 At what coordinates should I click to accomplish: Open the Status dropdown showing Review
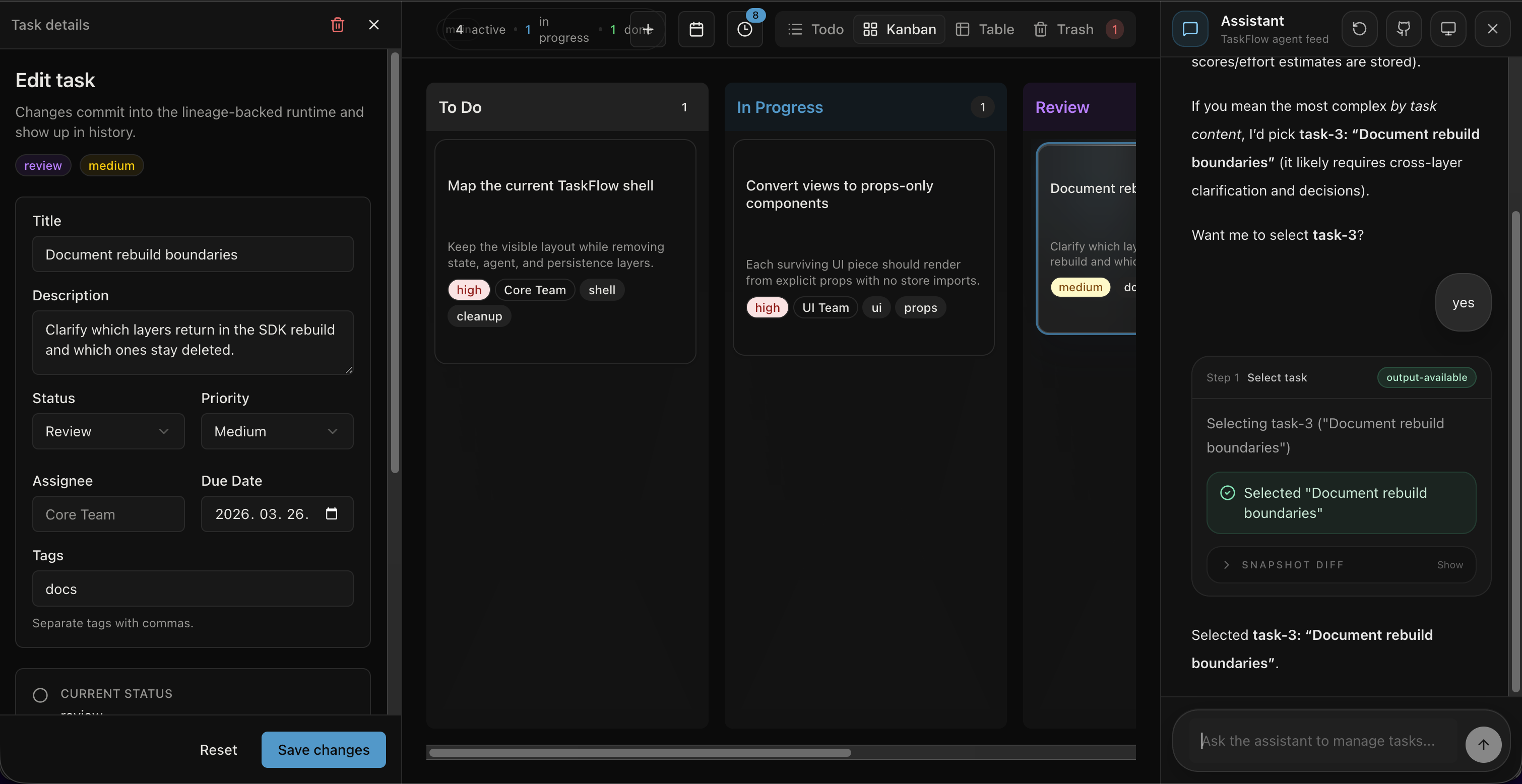click(x=108, y=431)
